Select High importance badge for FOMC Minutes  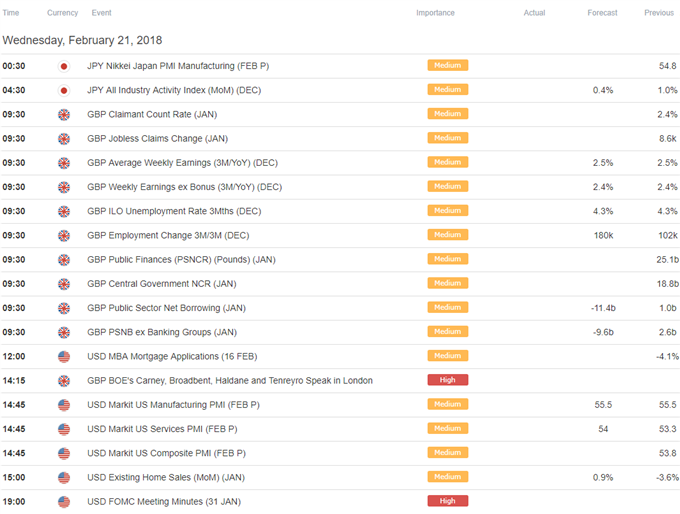point(448,501)
